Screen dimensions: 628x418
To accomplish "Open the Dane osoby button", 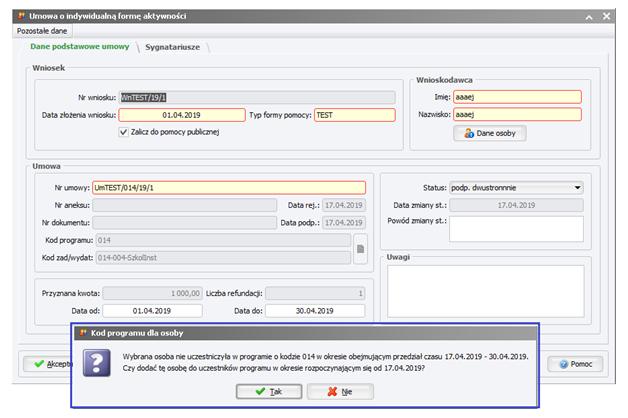I will (489, 133).
